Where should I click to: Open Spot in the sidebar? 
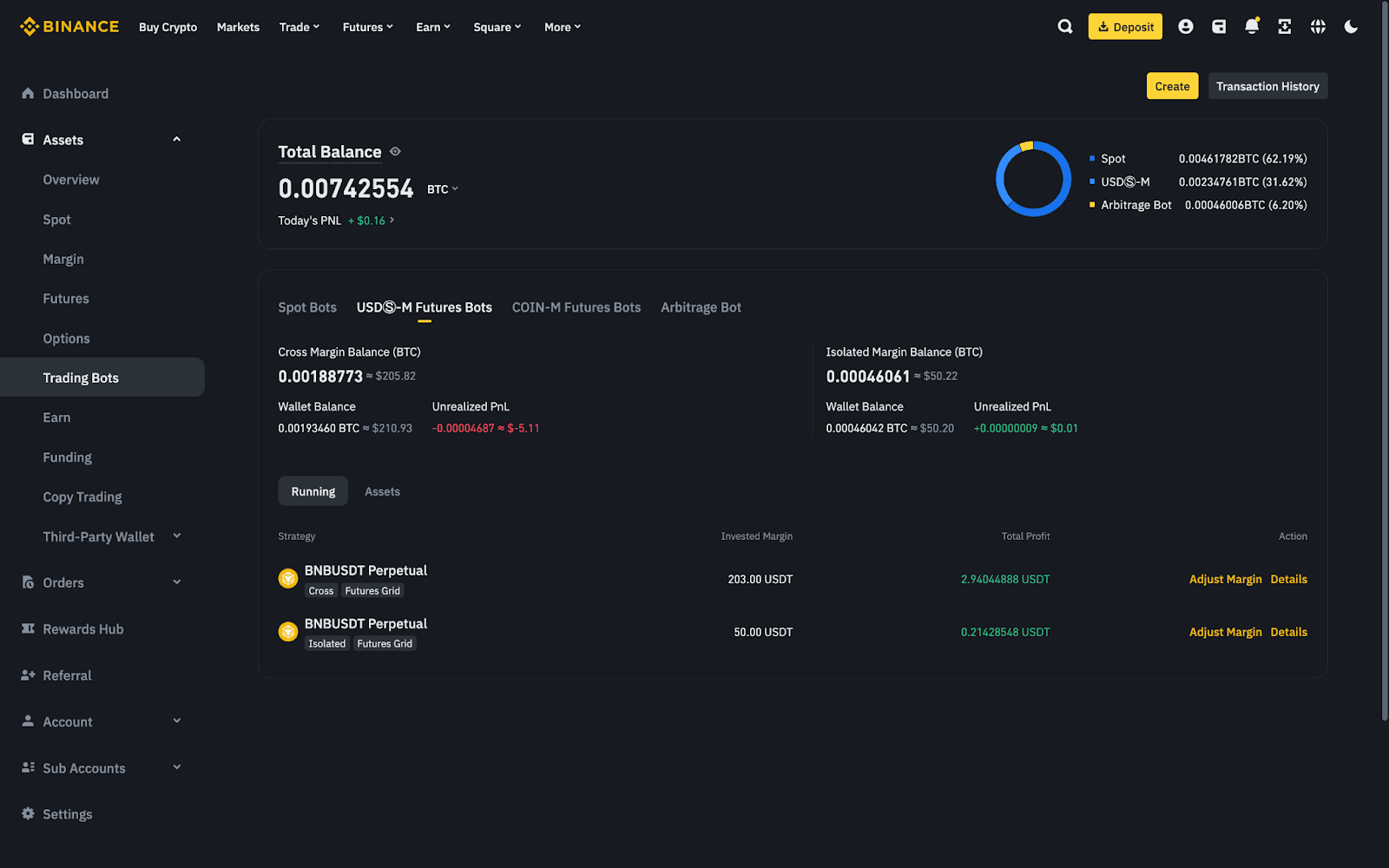point(56,220)
